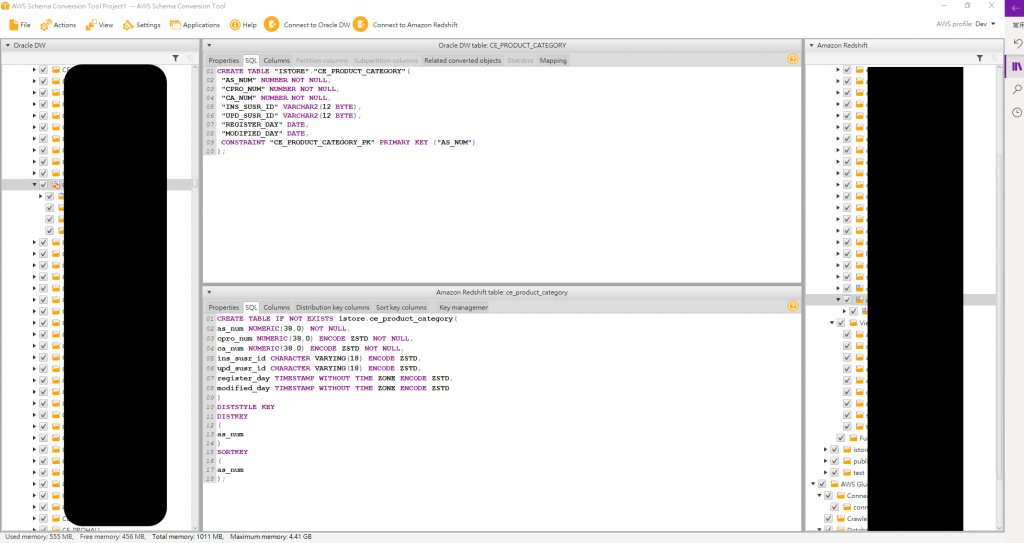Click the table icon of the highlighted Oracle DW row

(56, 185)
